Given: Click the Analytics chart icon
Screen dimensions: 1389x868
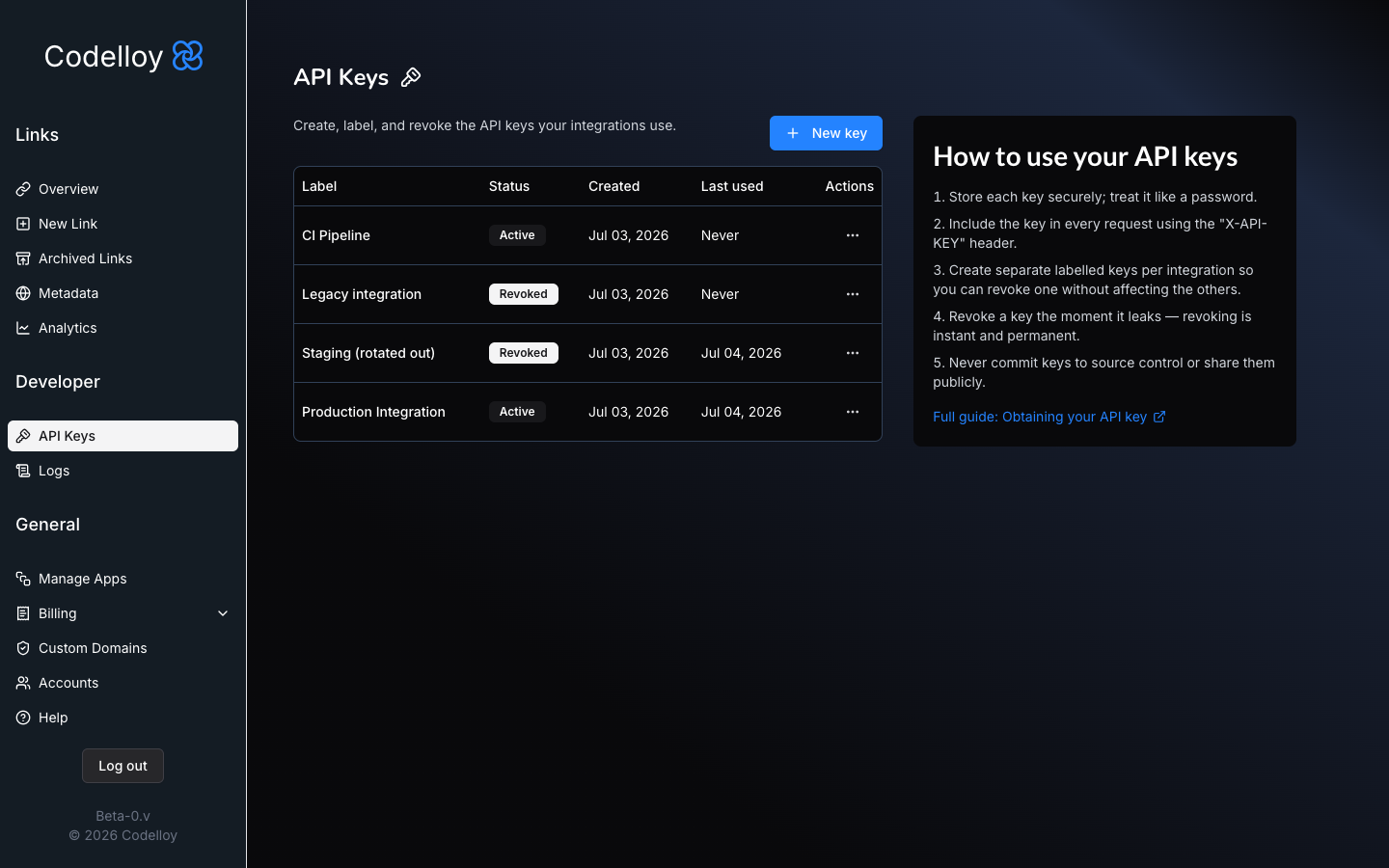Looking at the screenshot, I should [x=23, y=328].
